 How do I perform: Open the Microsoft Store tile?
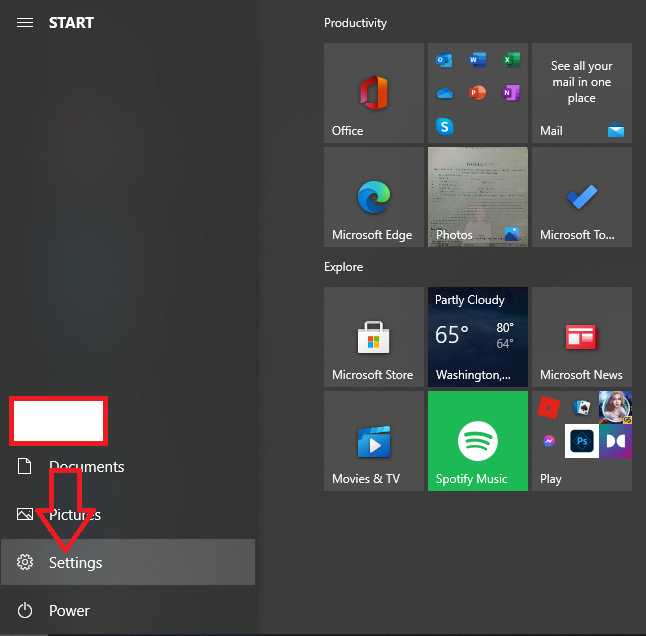click(374, 337)
